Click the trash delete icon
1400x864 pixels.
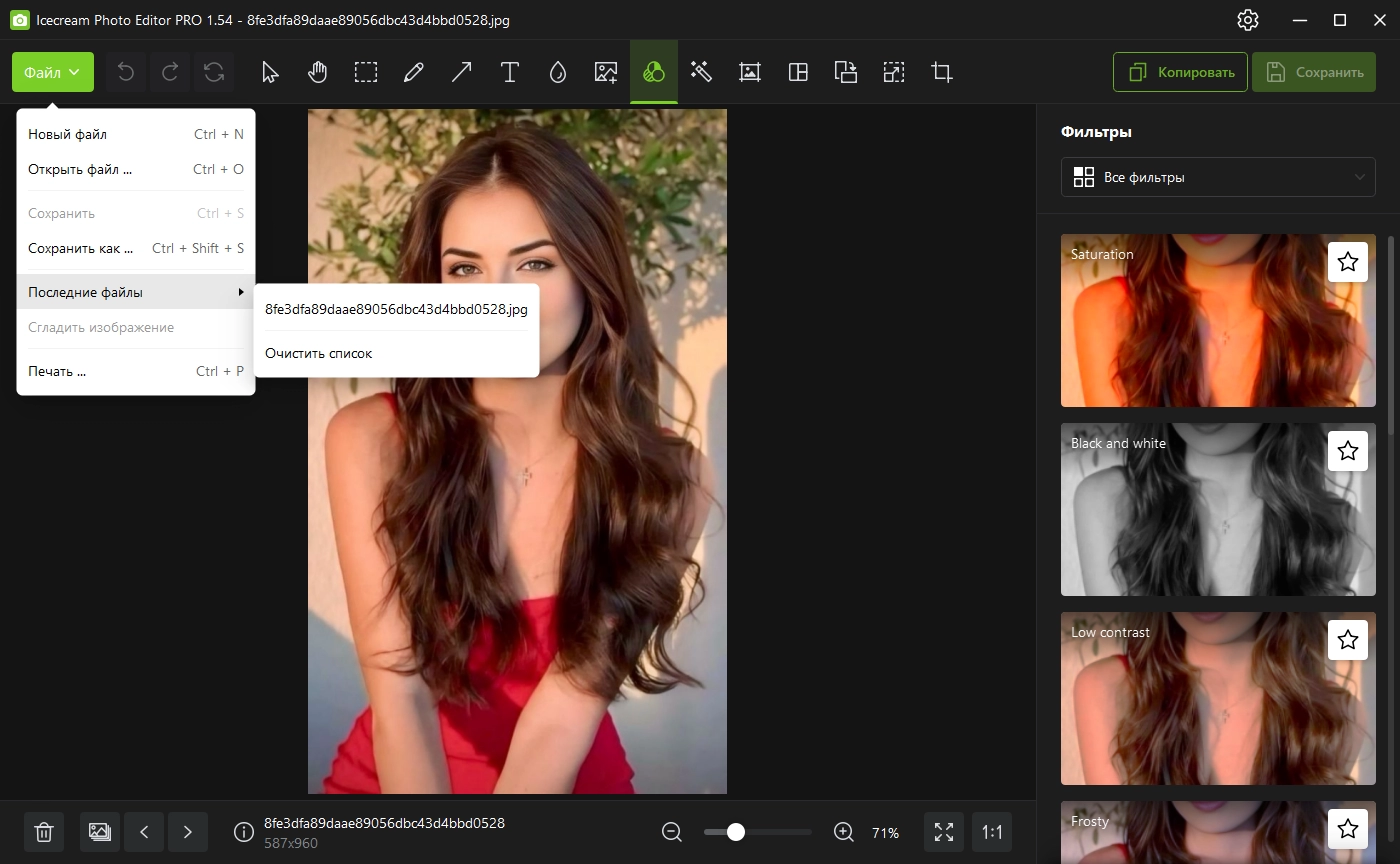(44, 832)
